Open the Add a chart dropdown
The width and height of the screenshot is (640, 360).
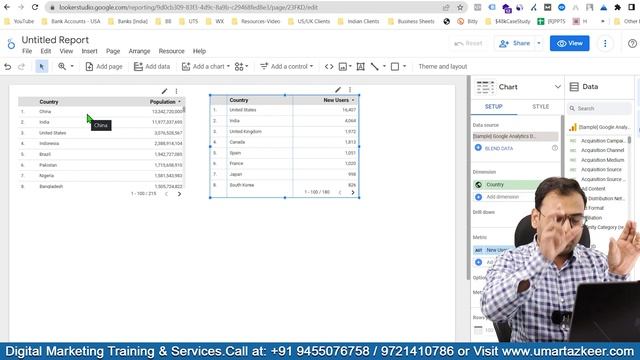(206, 67)
